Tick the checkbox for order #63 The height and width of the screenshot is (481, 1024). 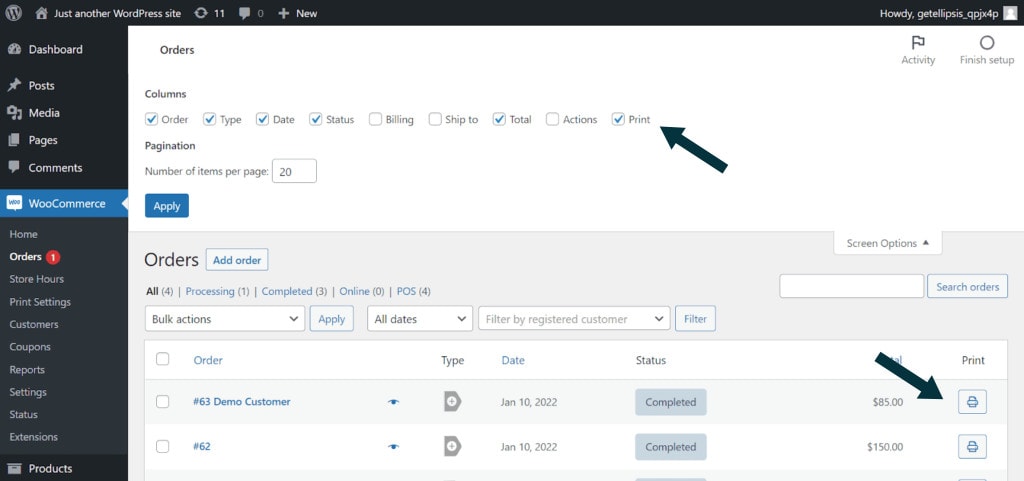[163, 402]
